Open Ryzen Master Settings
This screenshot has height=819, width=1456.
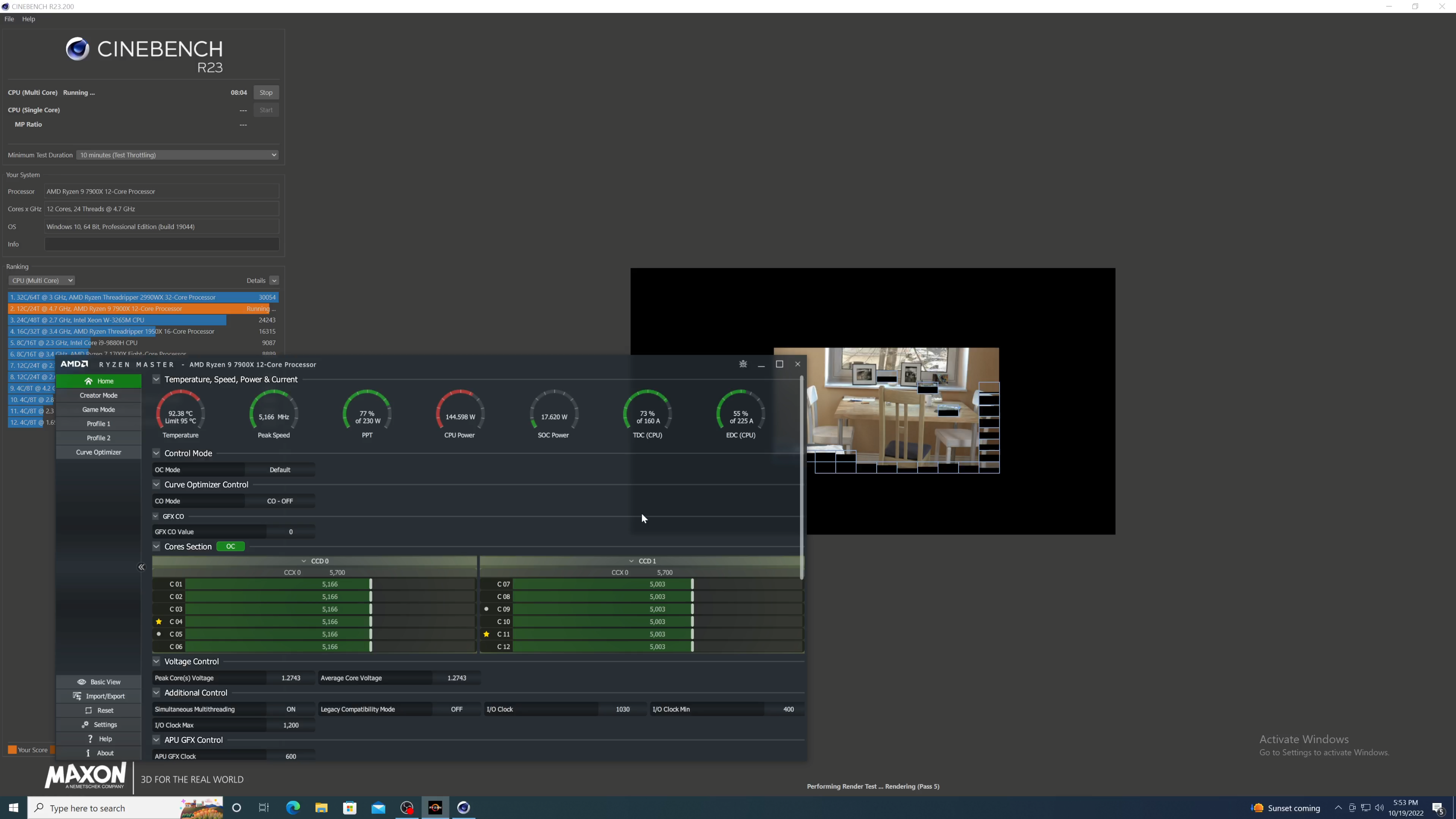pos(98,724)
